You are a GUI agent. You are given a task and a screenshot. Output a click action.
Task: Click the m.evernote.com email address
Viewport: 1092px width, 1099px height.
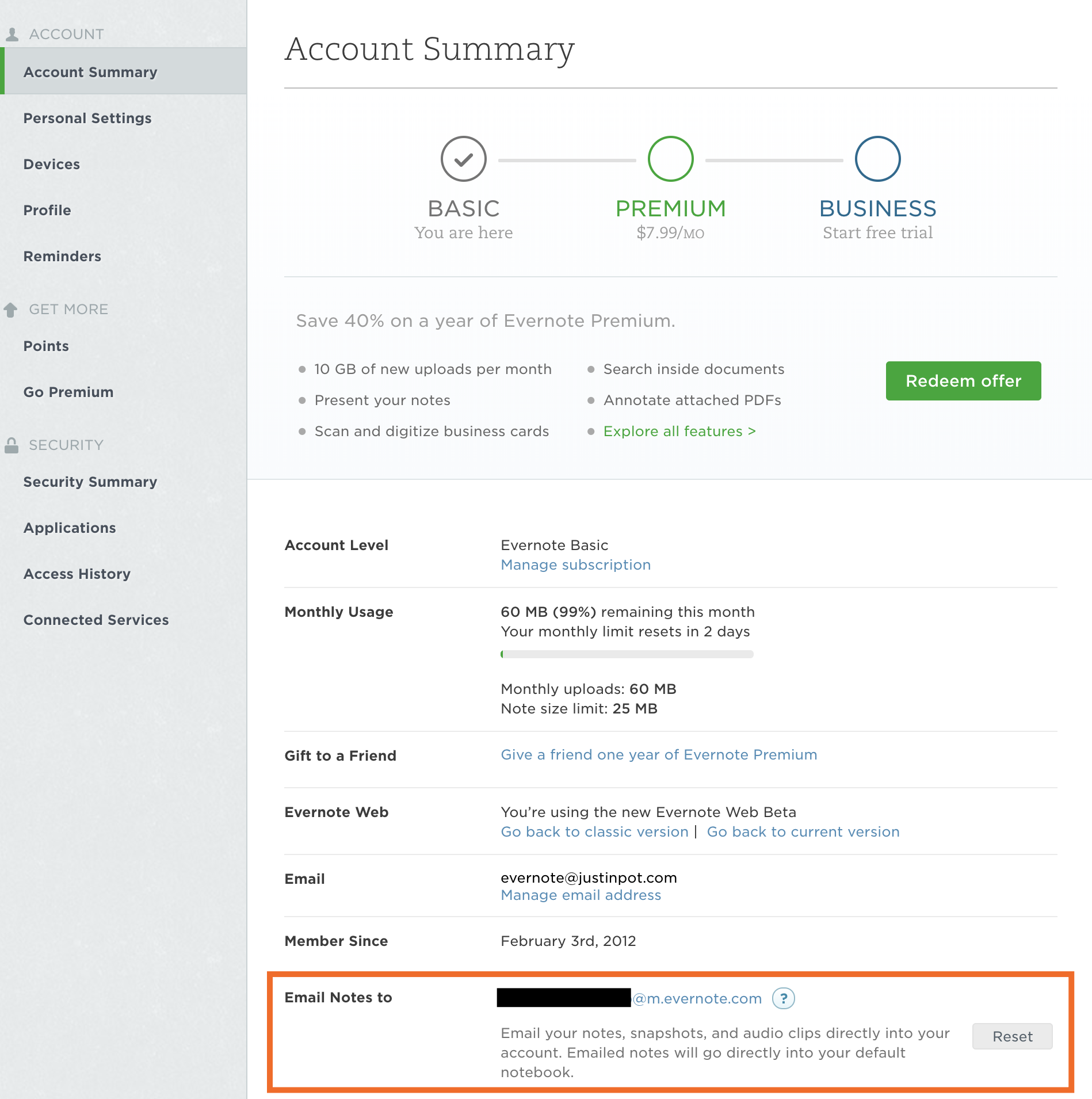pyautogui.click(x=697, y=998)
